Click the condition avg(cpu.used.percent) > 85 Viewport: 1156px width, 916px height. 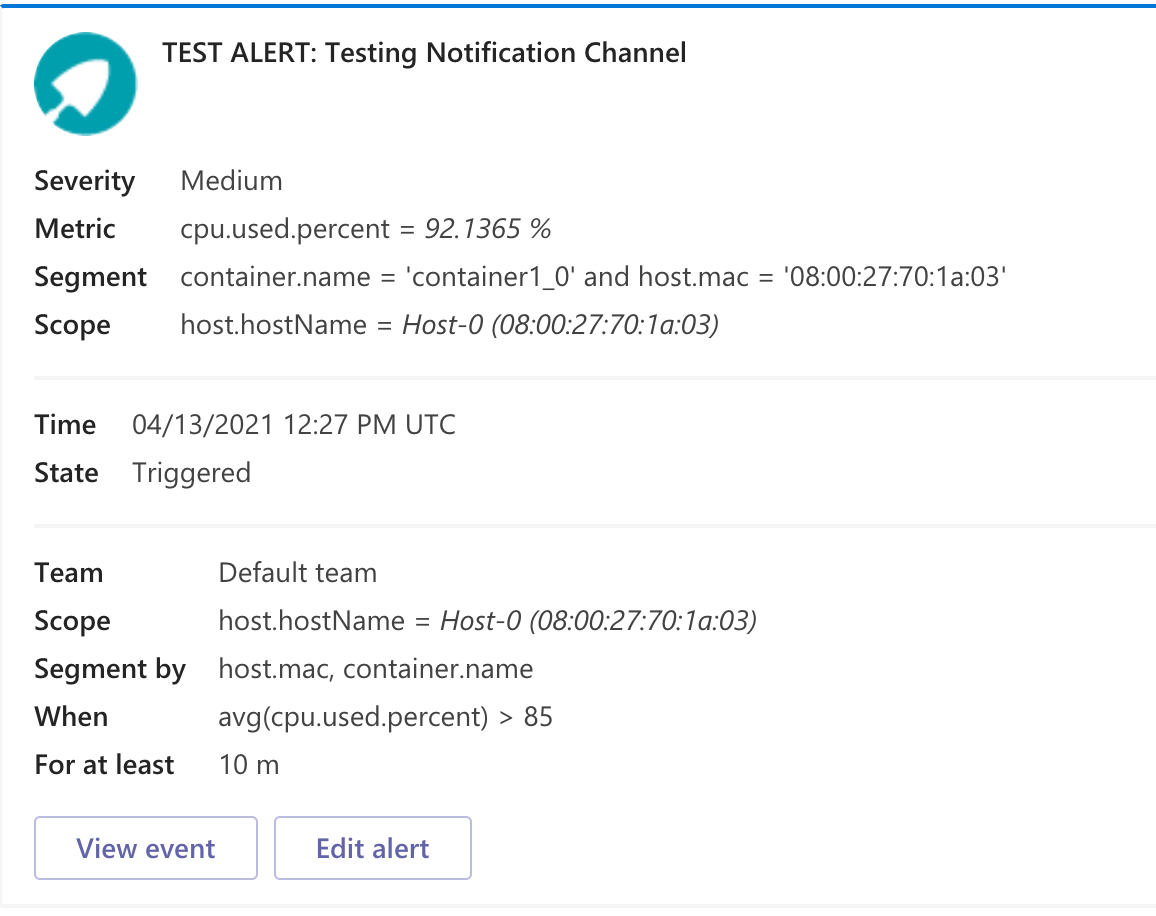pos(386,717)
